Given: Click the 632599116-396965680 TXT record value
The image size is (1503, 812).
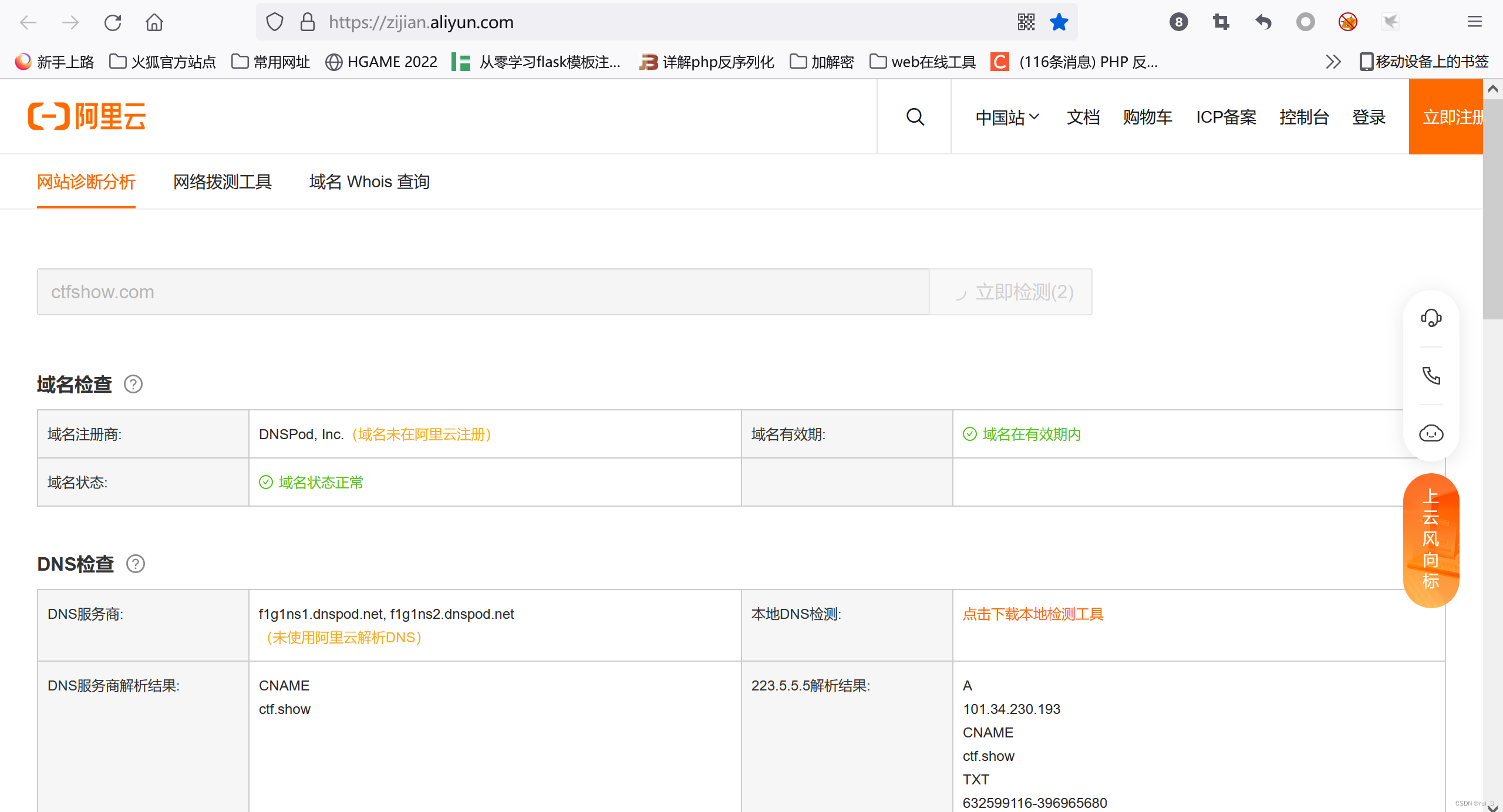Looking at the screenshot, I should (x=1034, y=803).
